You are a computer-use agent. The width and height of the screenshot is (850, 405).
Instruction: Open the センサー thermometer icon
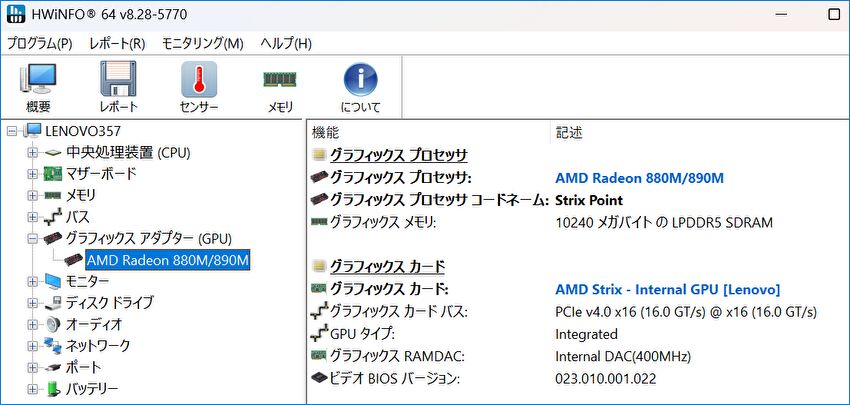coord(198,80)
